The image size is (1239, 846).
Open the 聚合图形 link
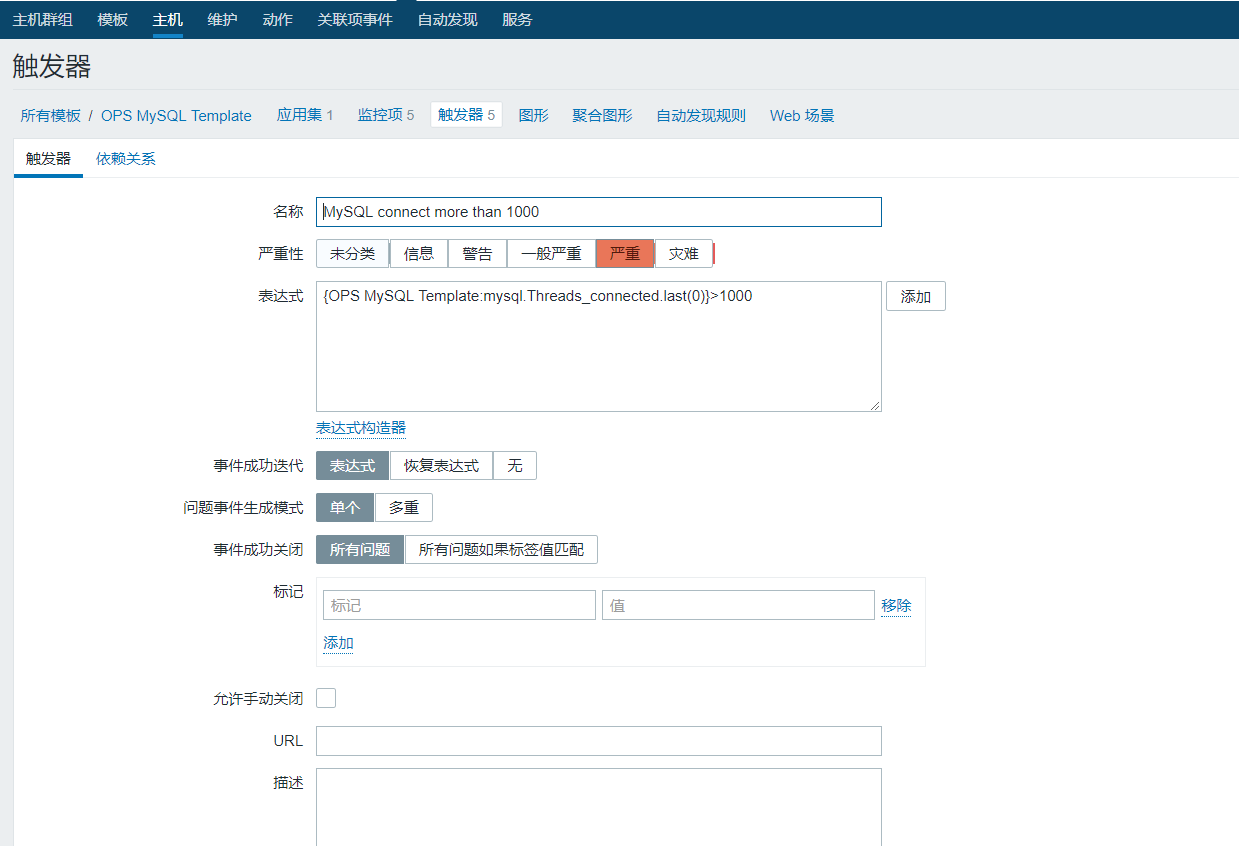(x=602, y=115)
